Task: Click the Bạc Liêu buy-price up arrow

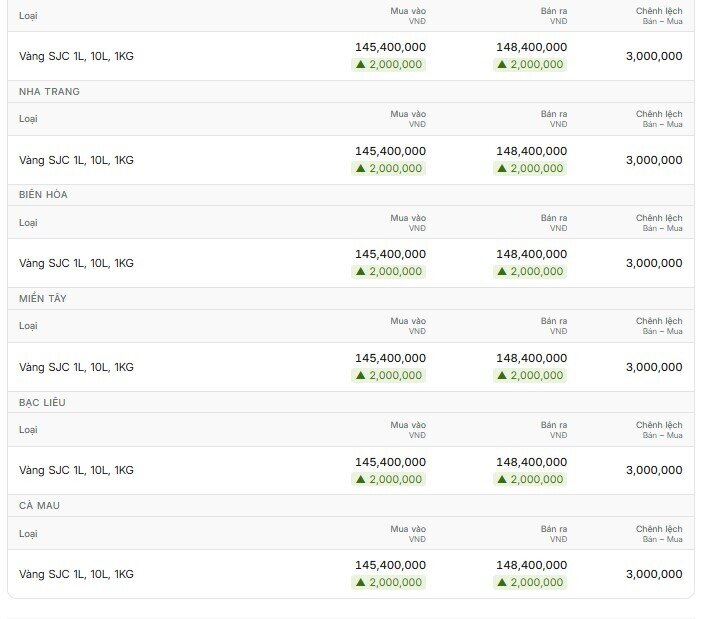Action: tap(360, 479)
